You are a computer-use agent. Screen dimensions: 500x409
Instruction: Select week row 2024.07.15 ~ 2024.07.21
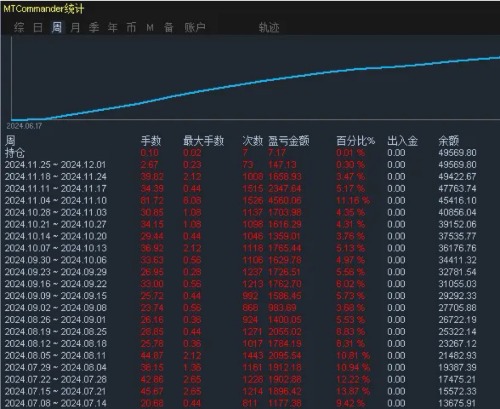pos(241,391)
